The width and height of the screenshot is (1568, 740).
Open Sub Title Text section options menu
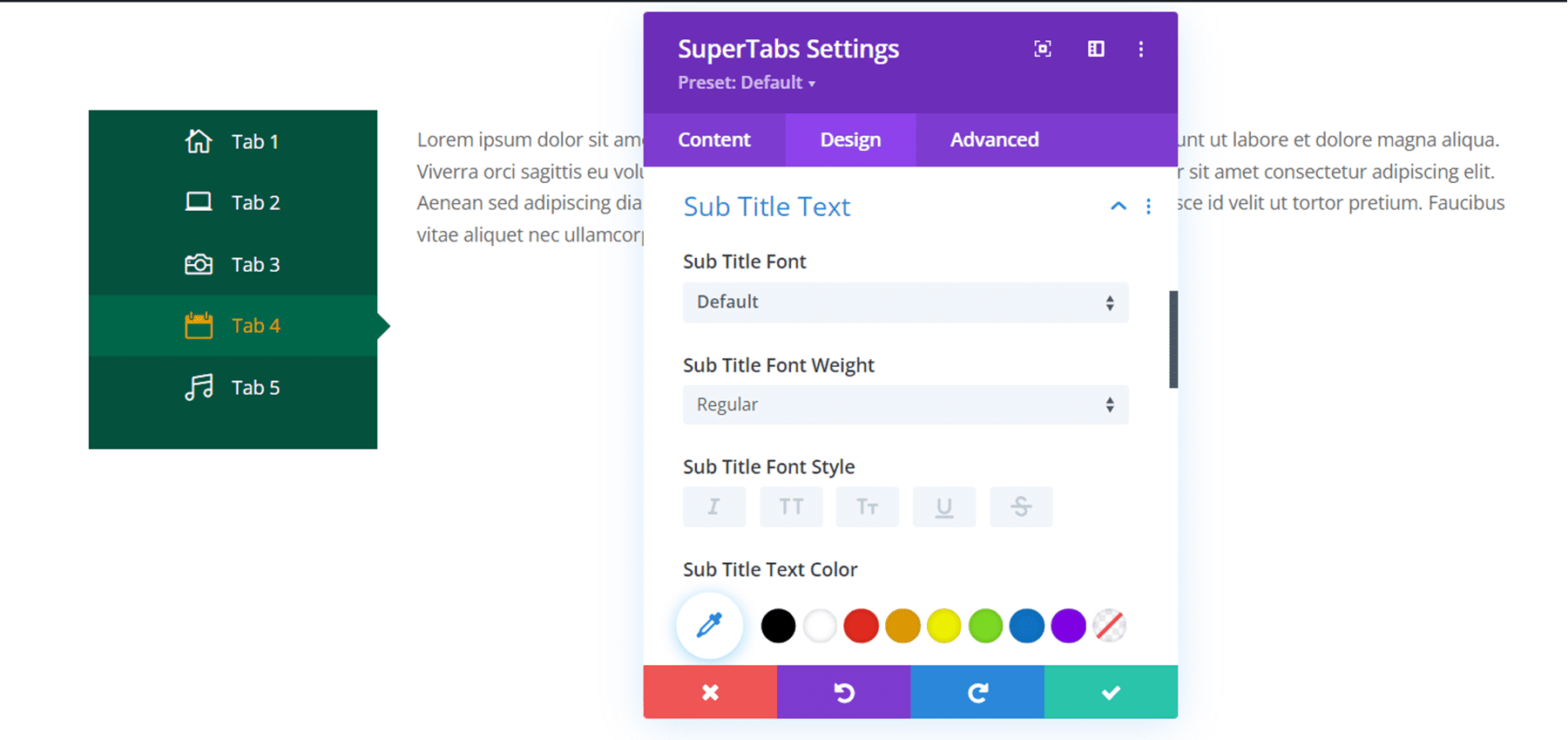point(1148,207)
